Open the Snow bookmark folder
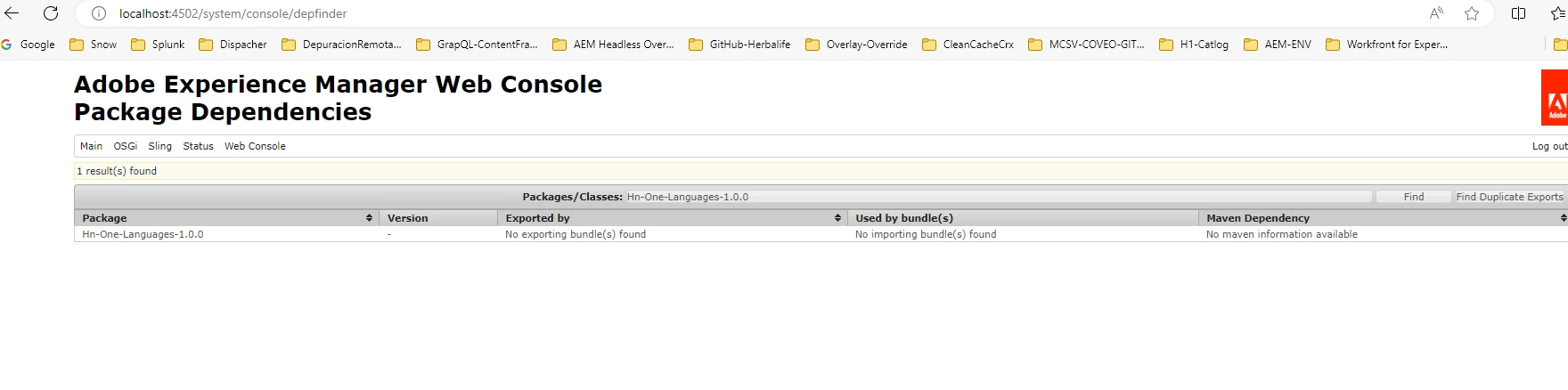Screen dimensions: 1568x390 94,45
